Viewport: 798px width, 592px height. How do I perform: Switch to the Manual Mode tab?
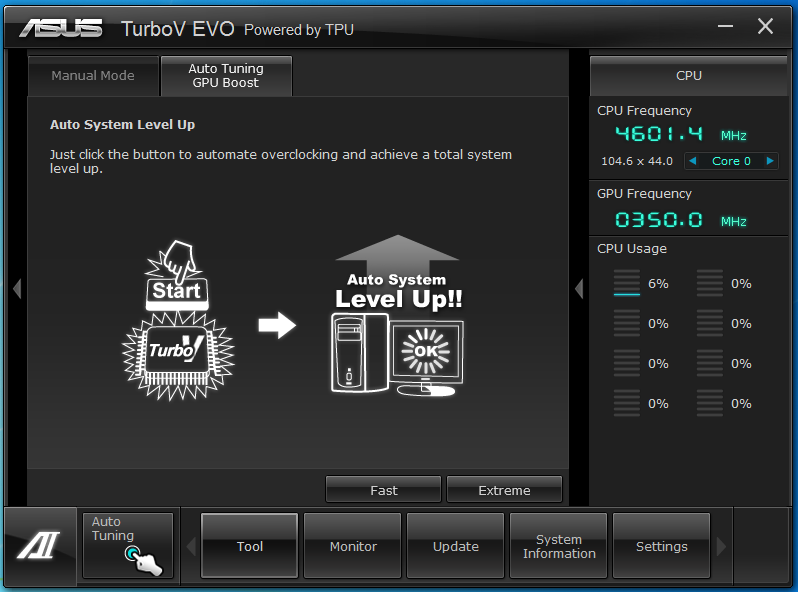pos(93,76)
